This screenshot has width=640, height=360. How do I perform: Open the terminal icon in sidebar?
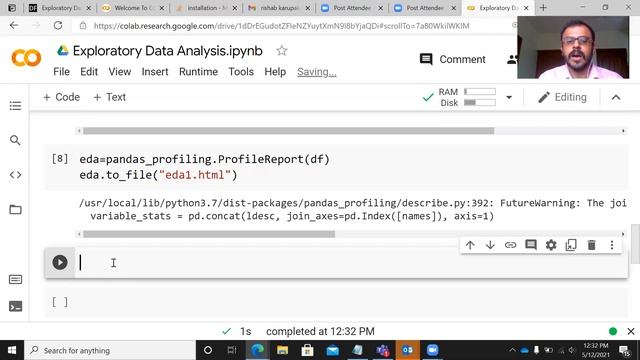15,306
